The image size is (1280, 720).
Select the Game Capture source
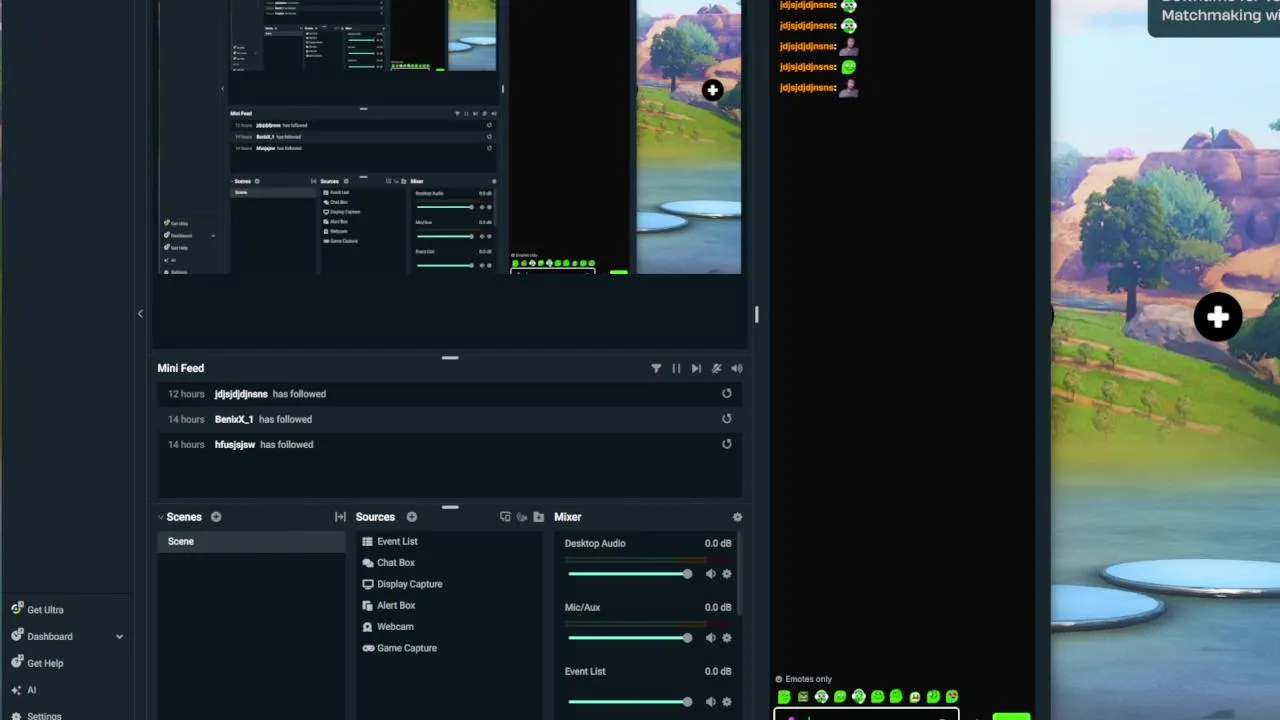[399, 648]
